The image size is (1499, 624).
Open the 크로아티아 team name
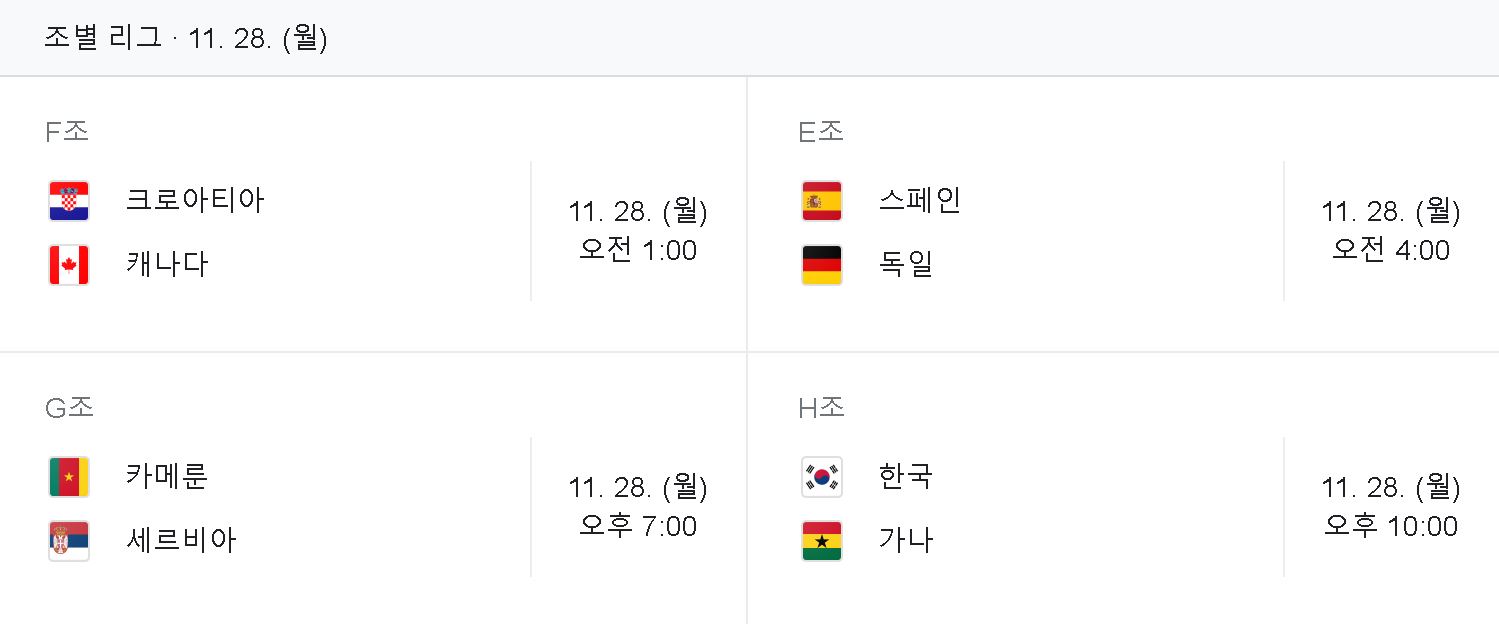pos(195,200)
